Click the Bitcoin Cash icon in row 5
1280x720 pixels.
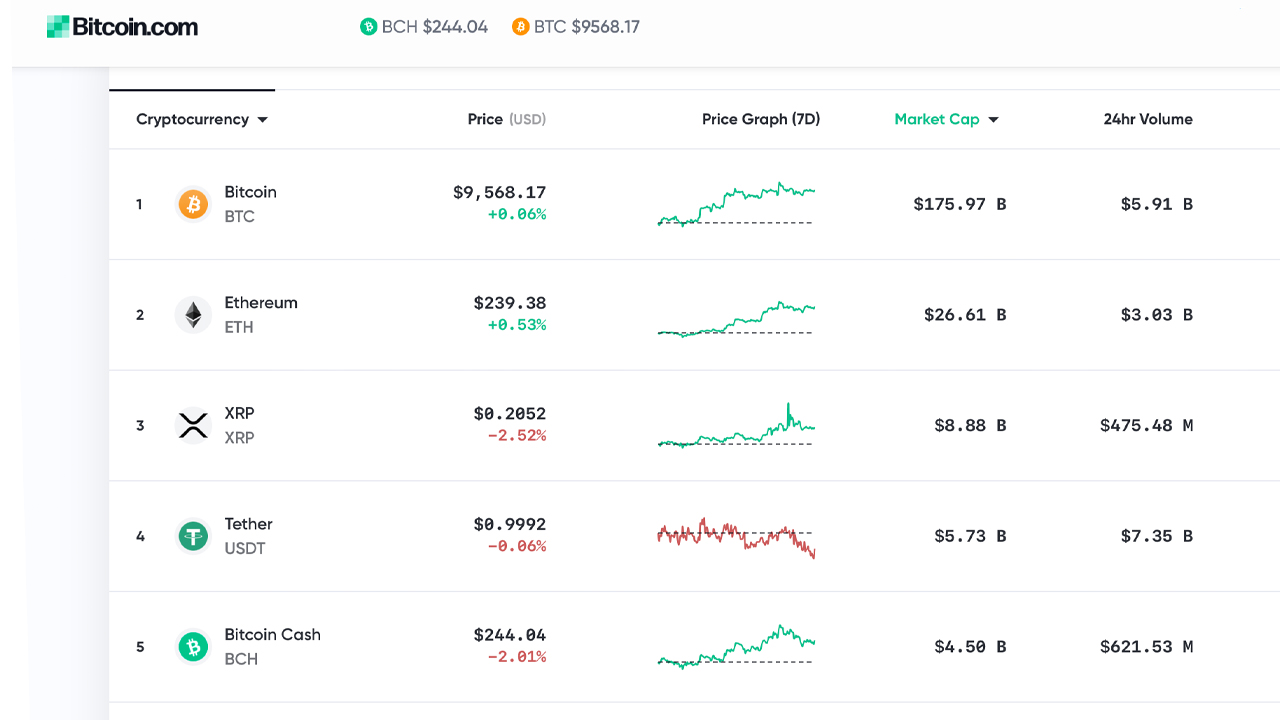193,647
